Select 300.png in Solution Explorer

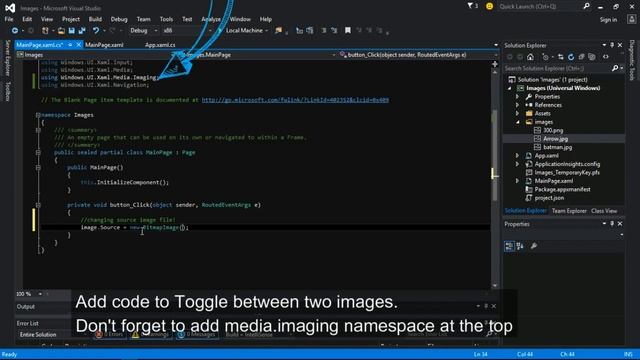[x=553, y=131]
